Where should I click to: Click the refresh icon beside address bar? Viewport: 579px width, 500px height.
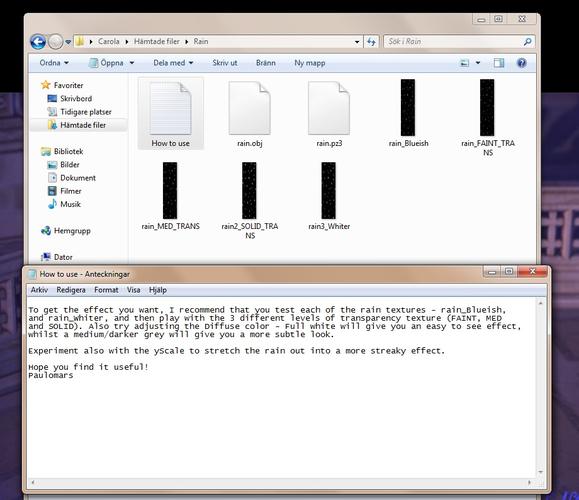(371, 41)
